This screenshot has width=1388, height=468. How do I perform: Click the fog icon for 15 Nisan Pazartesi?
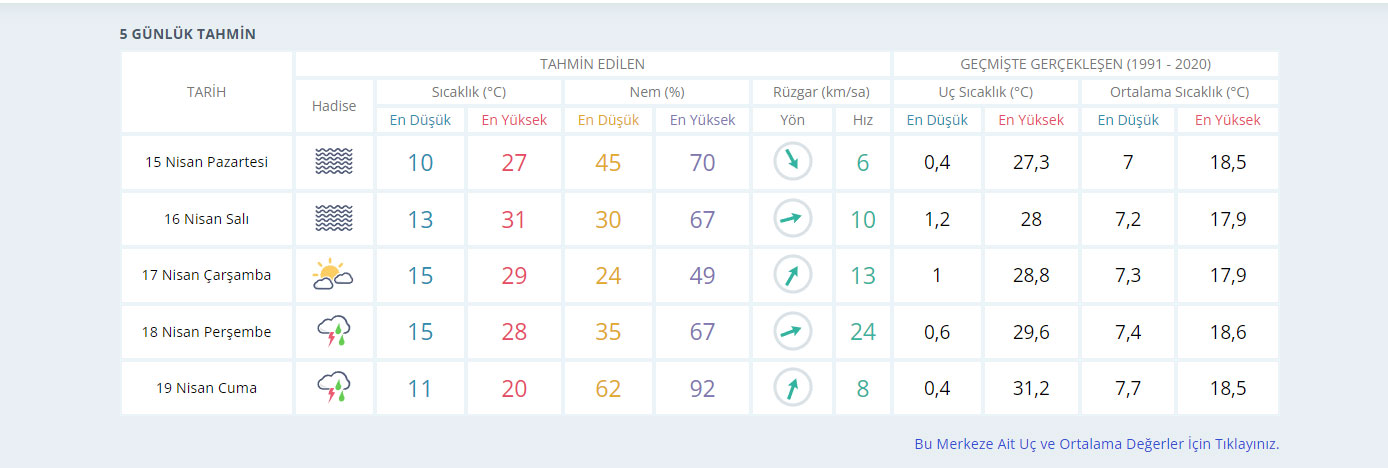pos(334,162)
